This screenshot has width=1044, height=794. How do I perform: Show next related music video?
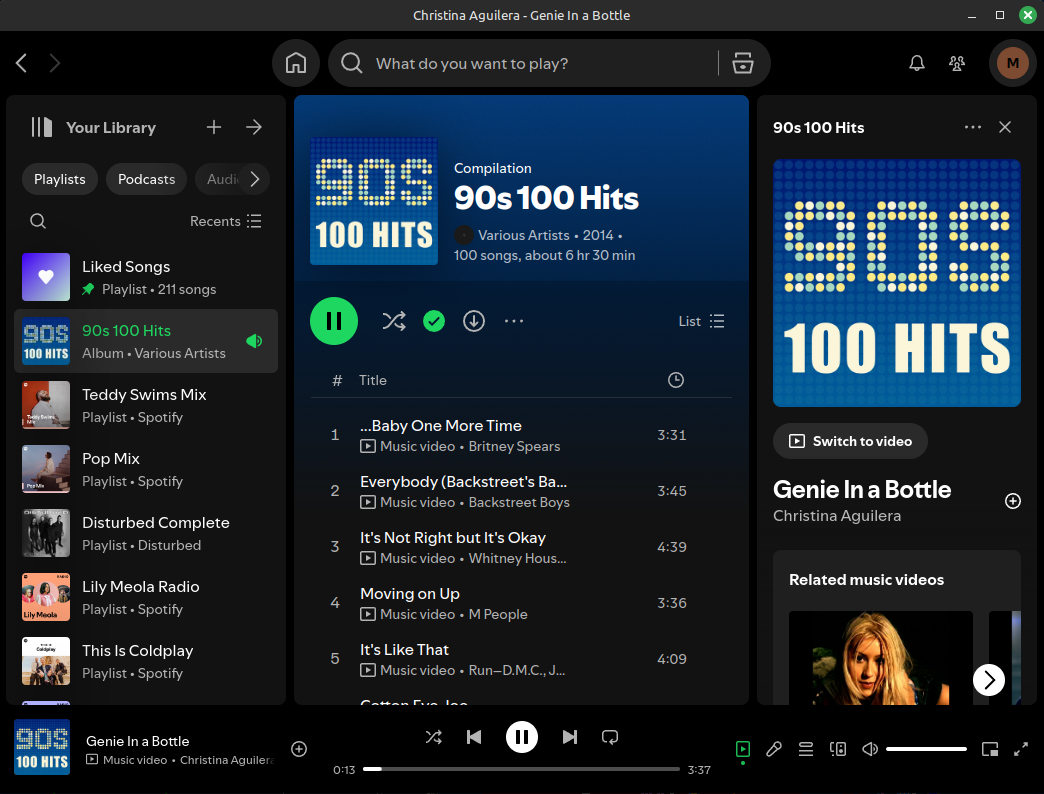click(x=989, y=680)
